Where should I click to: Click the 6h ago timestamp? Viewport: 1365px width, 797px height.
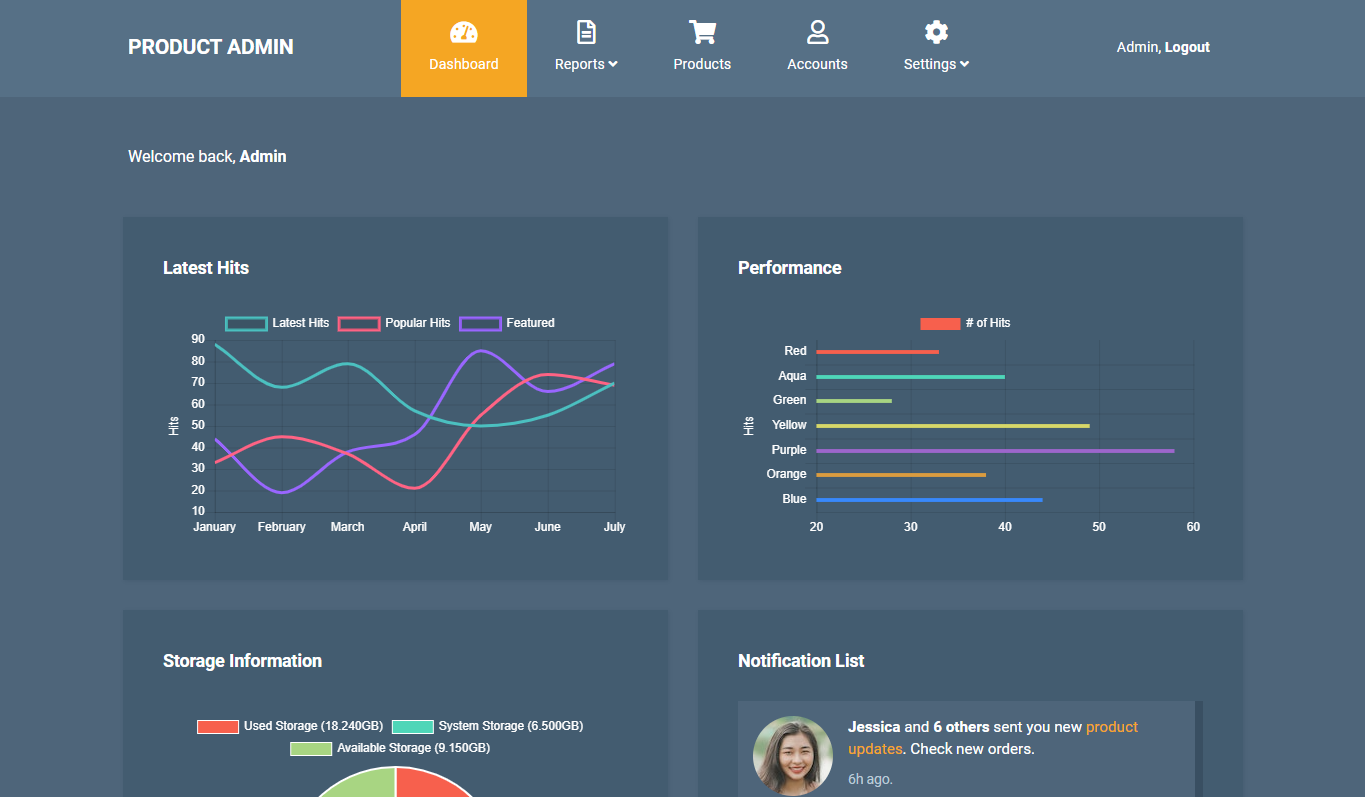click(x=870, y=778)
